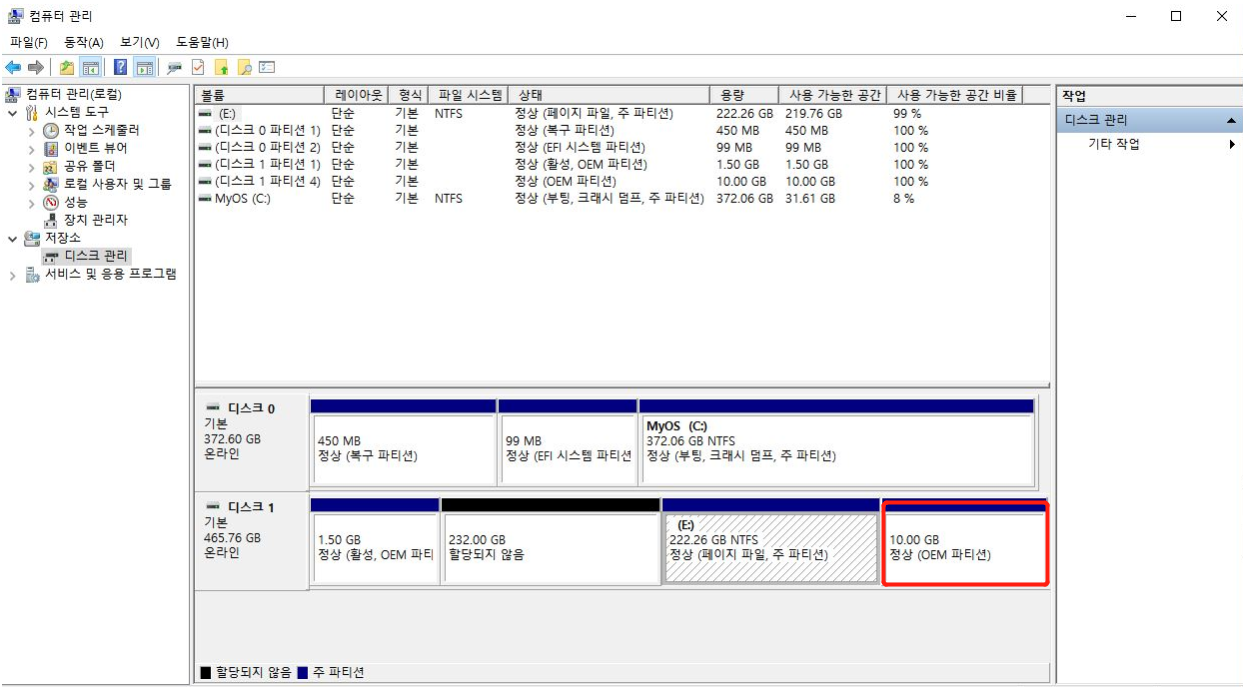This screenshot has height=687, width=1243.
Task: Click the yellow page with green arrow icon
Action: 221,67
